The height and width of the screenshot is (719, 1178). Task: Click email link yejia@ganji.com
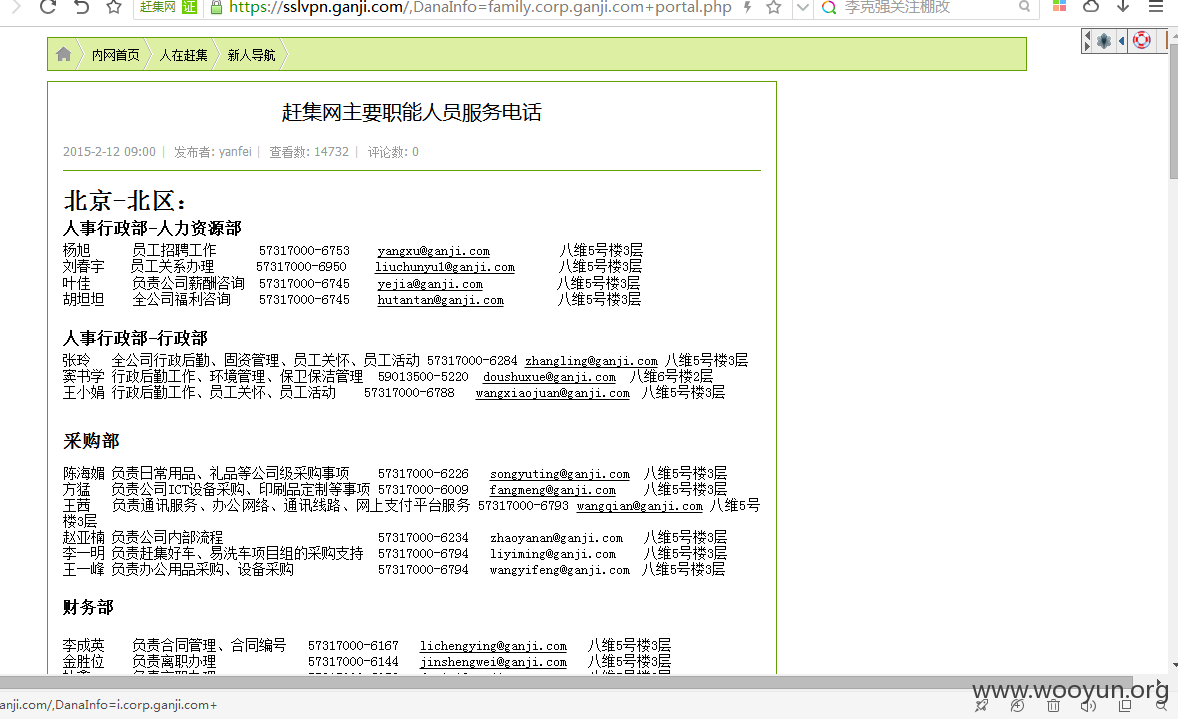pos(430,284)
